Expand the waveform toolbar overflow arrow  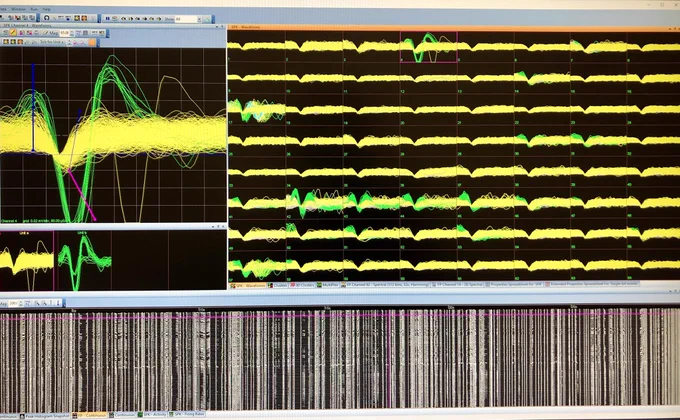click(x=107, y=33)
